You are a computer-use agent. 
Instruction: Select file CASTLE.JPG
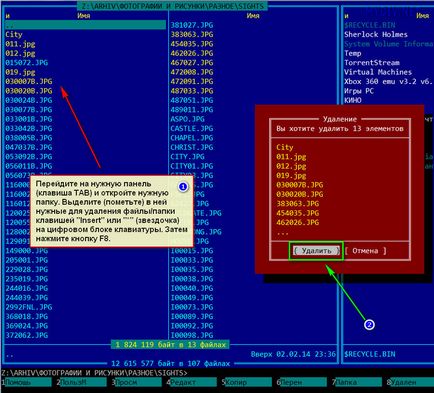coord(192,128)
